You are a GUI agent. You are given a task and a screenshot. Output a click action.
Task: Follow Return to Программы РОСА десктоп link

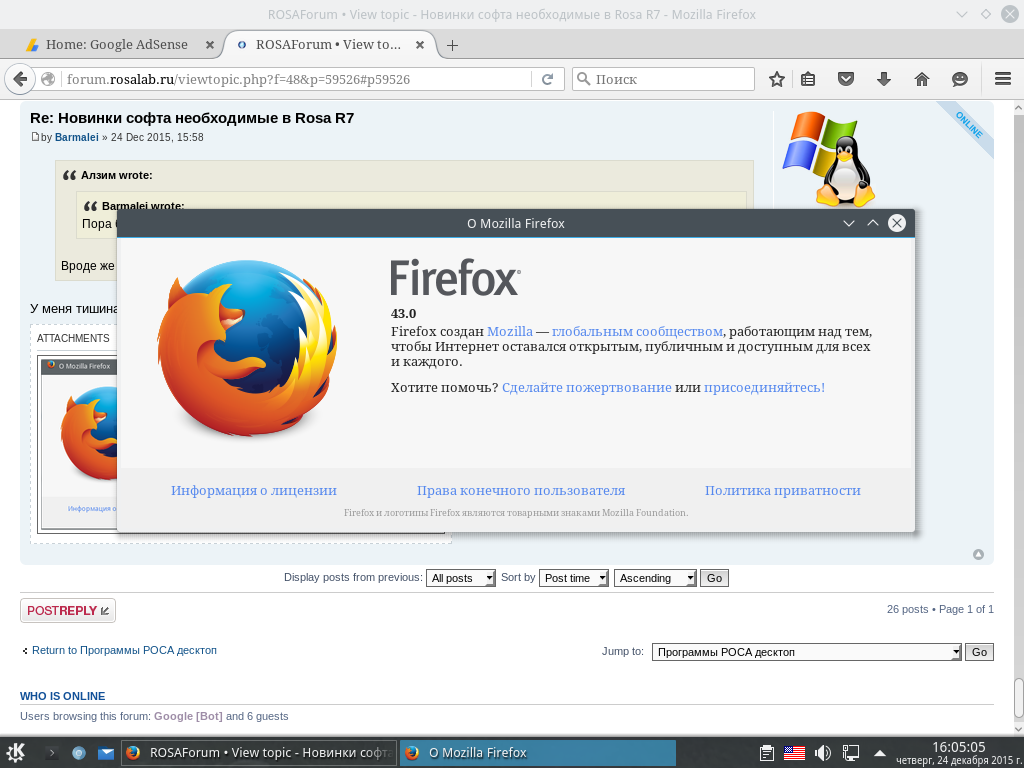[124, 650]
